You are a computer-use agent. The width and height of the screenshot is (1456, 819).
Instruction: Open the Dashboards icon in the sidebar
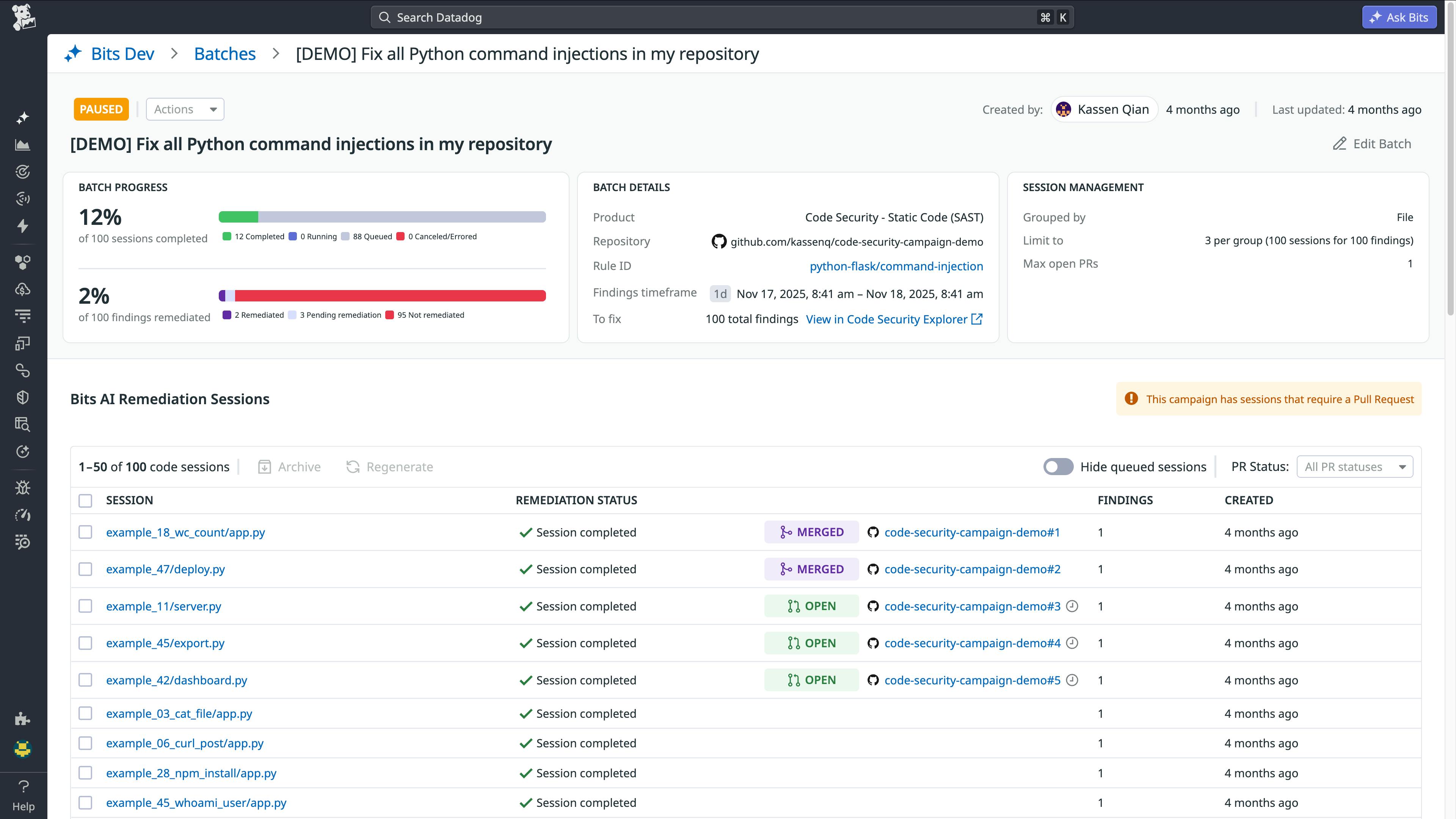23,144
